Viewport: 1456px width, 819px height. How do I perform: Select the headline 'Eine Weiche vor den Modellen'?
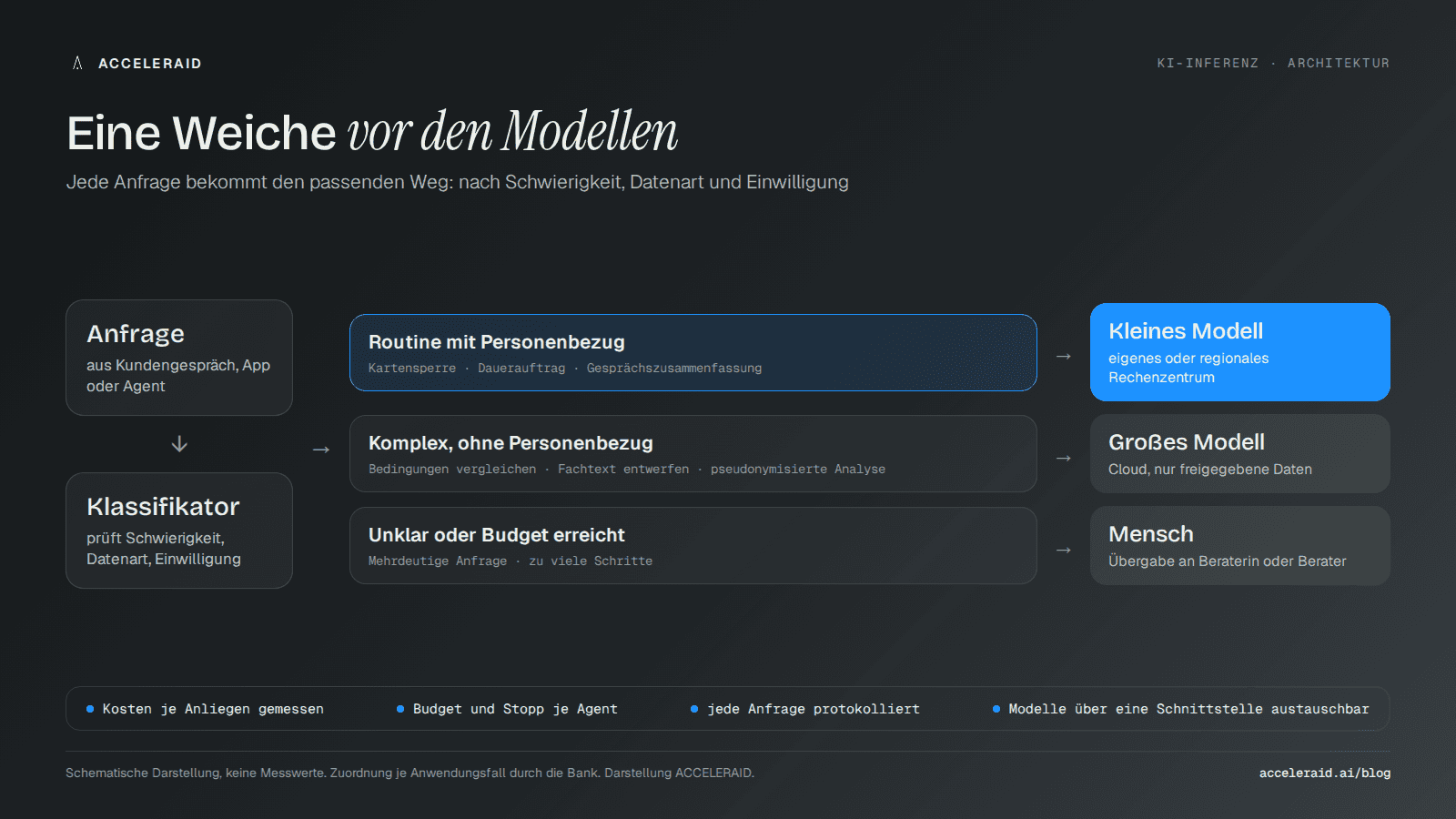click(372, 132)
